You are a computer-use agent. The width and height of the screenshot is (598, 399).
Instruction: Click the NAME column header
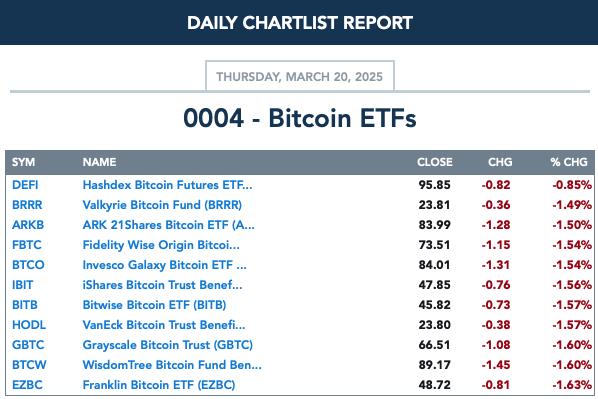coord(99,162)
